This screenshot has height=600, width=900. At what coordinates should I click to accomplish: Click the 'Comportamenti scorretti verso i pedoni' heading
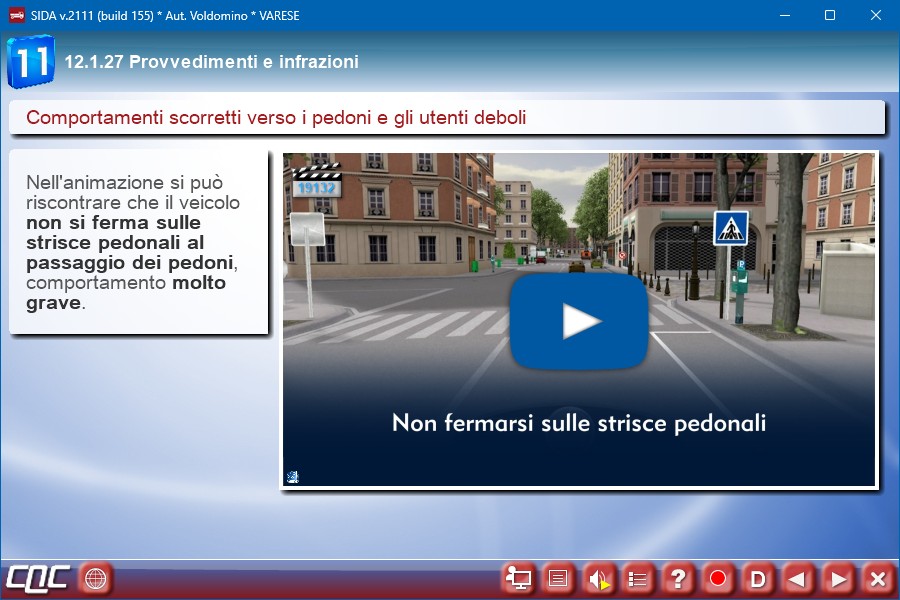click(x=276, y=118)
